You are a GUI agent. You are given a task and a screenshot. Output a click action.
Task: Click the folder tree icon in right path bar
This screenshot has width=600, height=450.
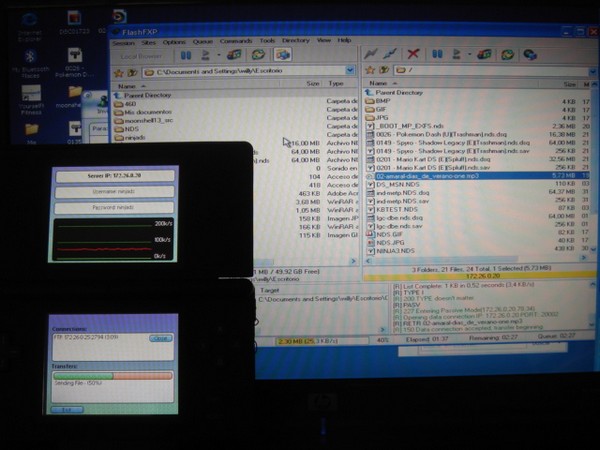383,70
